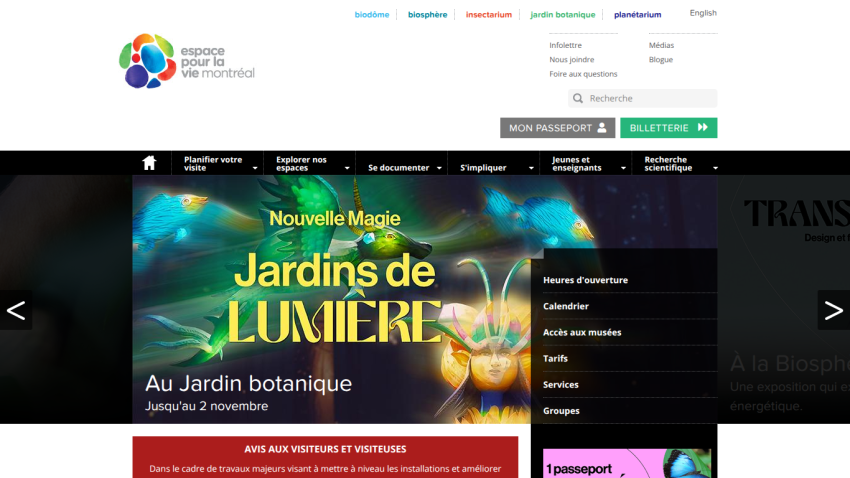
Task: Focus the Recherche search field
Action: click(x=642, y=98)
